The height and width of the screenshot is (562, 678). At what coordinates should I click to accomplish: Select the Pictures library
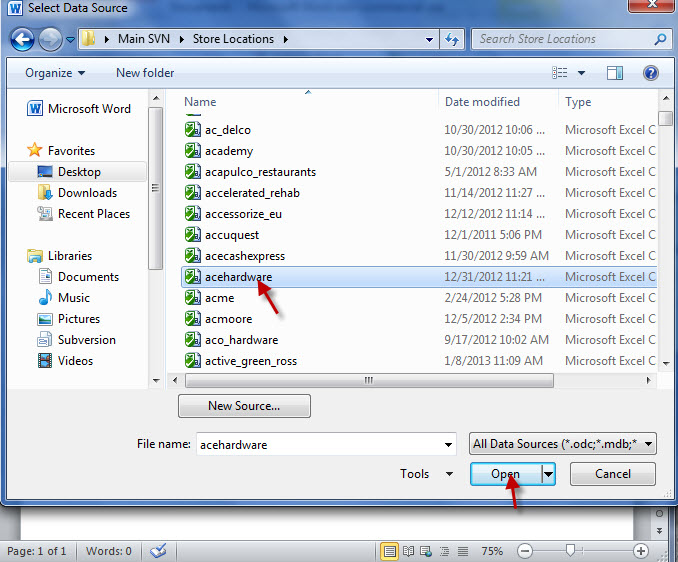click(68, 319)
